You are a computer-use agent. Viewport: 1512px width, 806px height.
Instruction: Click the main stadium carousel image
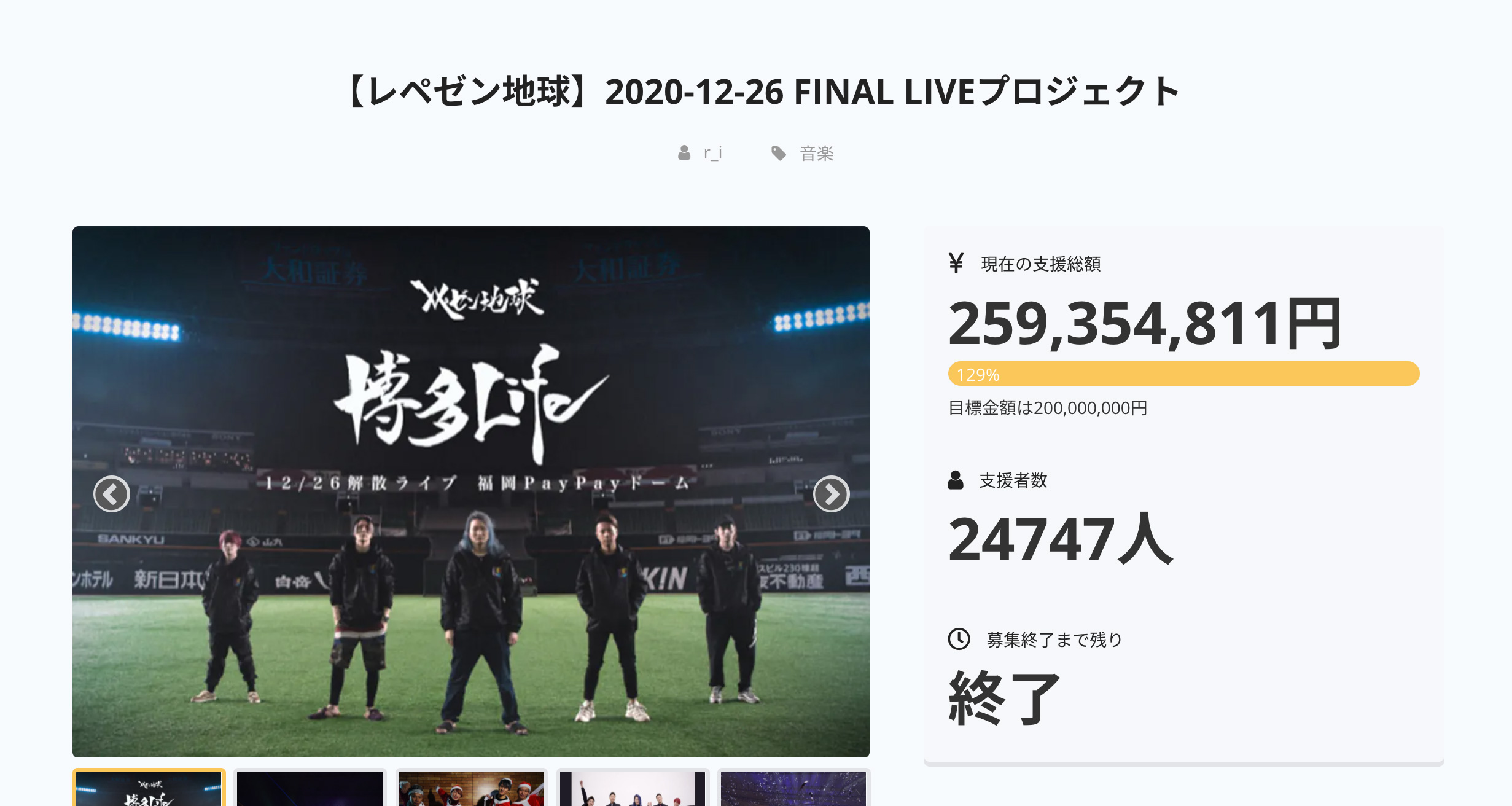pos(471,491)
